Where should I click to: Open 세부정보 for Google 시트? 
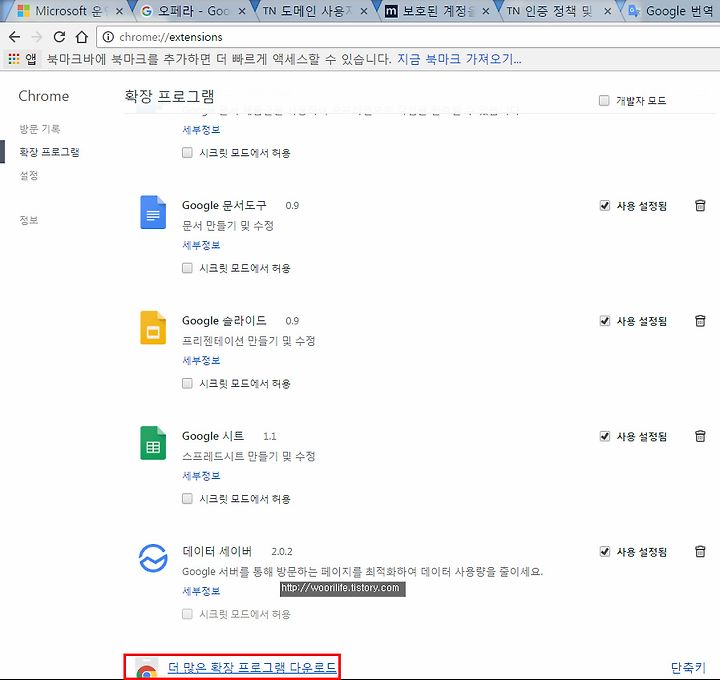pos(201,476)
